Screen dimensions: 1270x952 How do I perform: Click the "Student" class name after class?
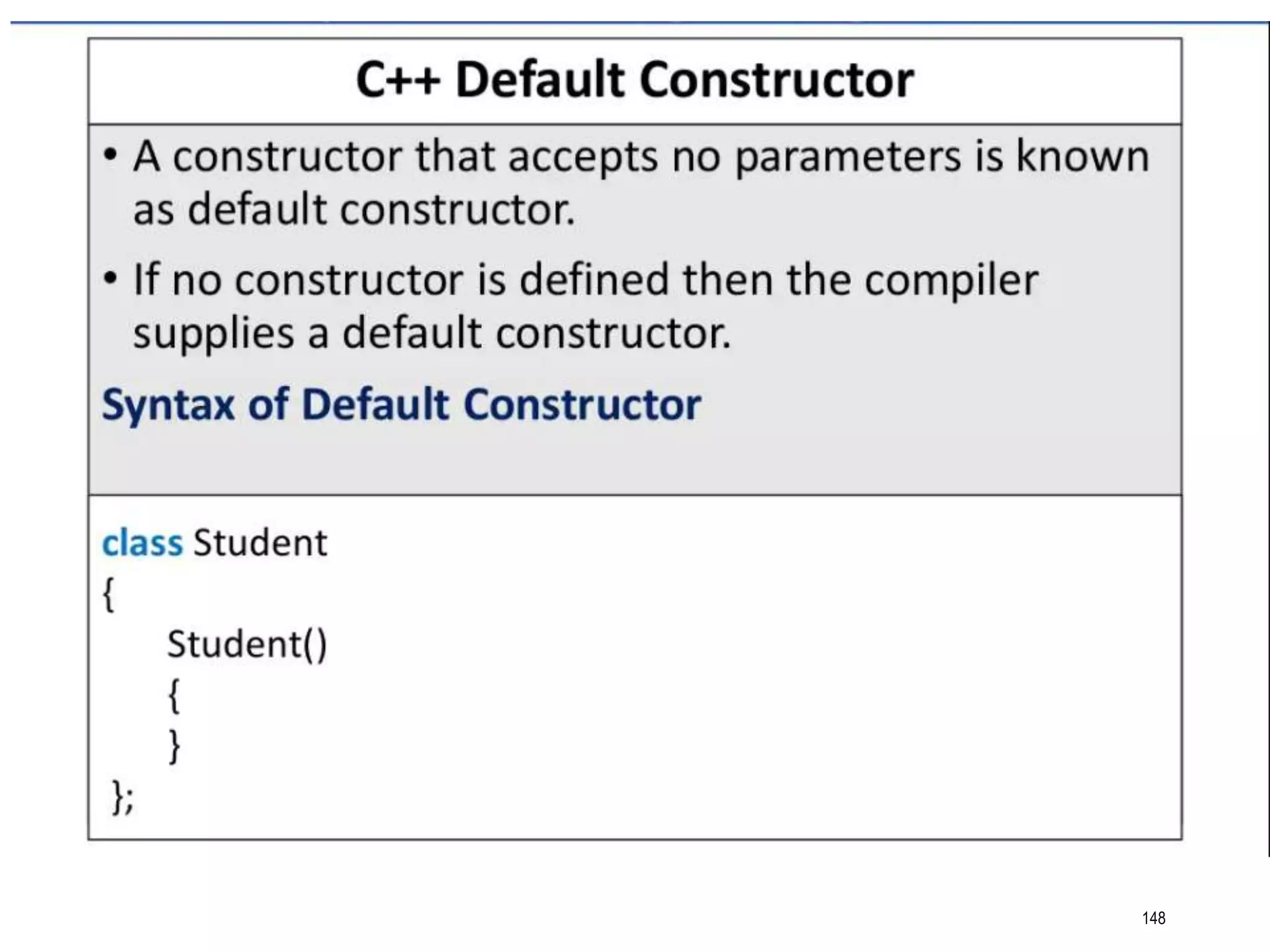coord(260,543)
